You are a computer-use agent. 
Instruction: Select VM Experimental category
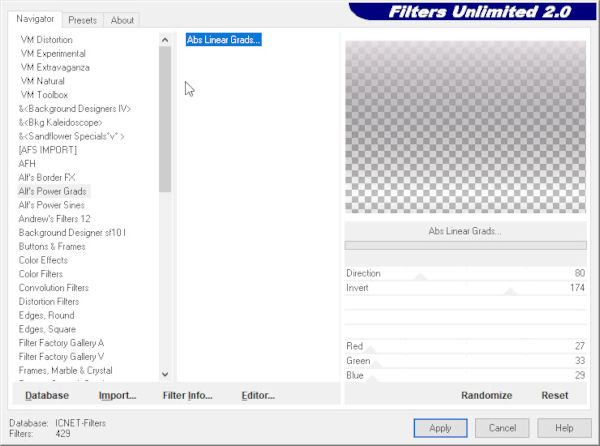click(x=53, y=54)
